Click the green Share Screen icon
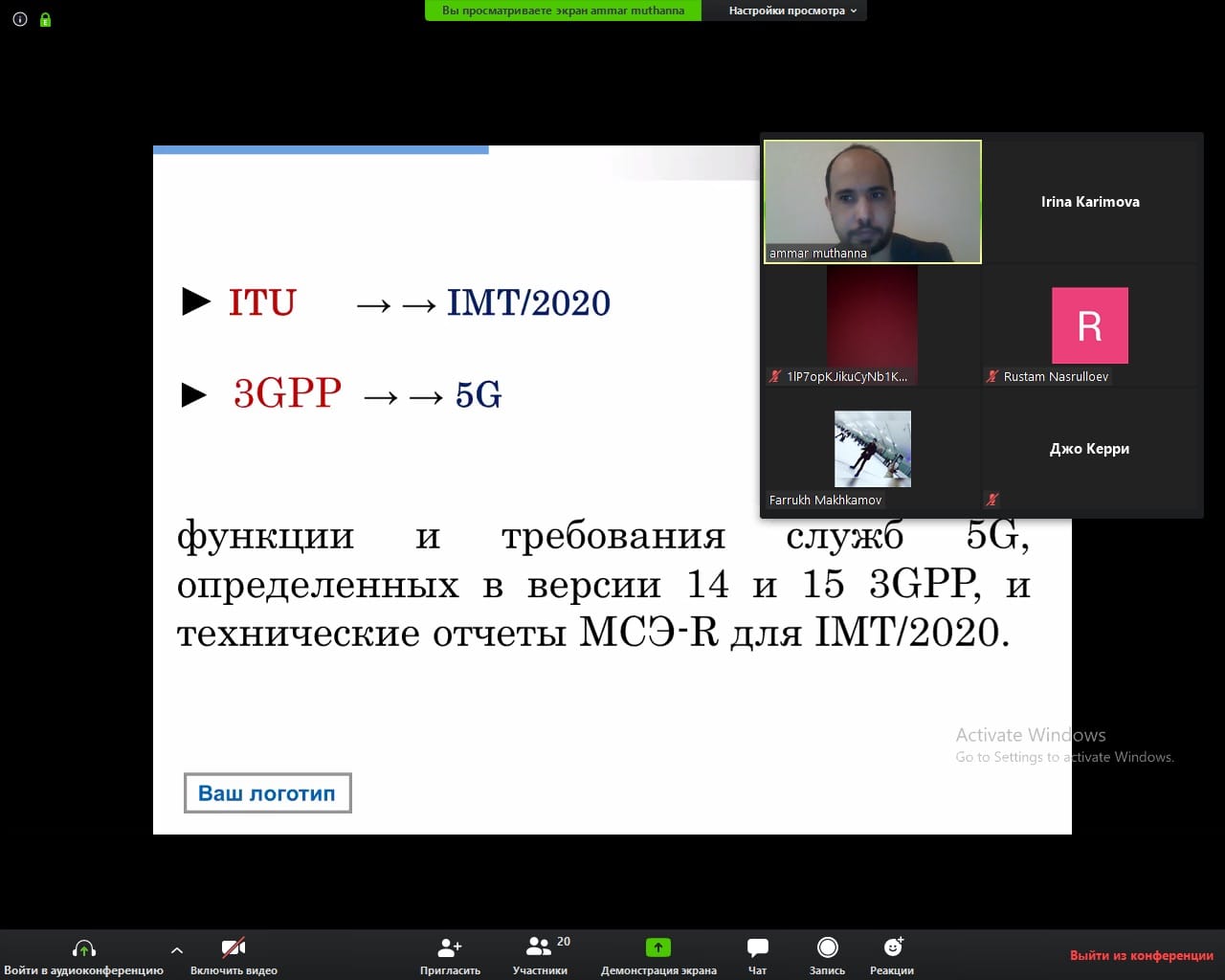The height and width of the screenshot is (980, 1225). point(658,947)
